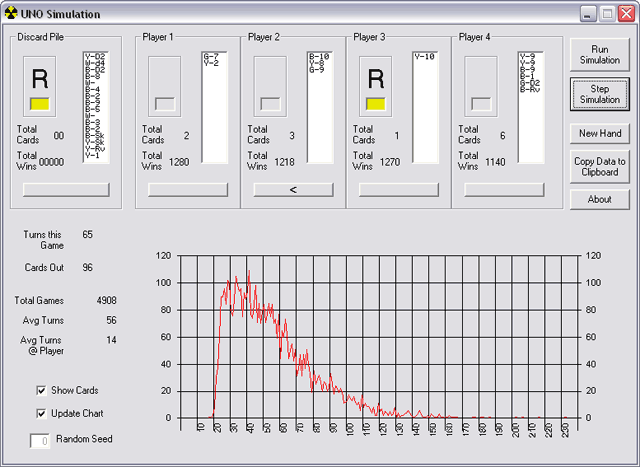
Task: Click Player 3's played card 'R'
Action: click(x=376, y=79)
